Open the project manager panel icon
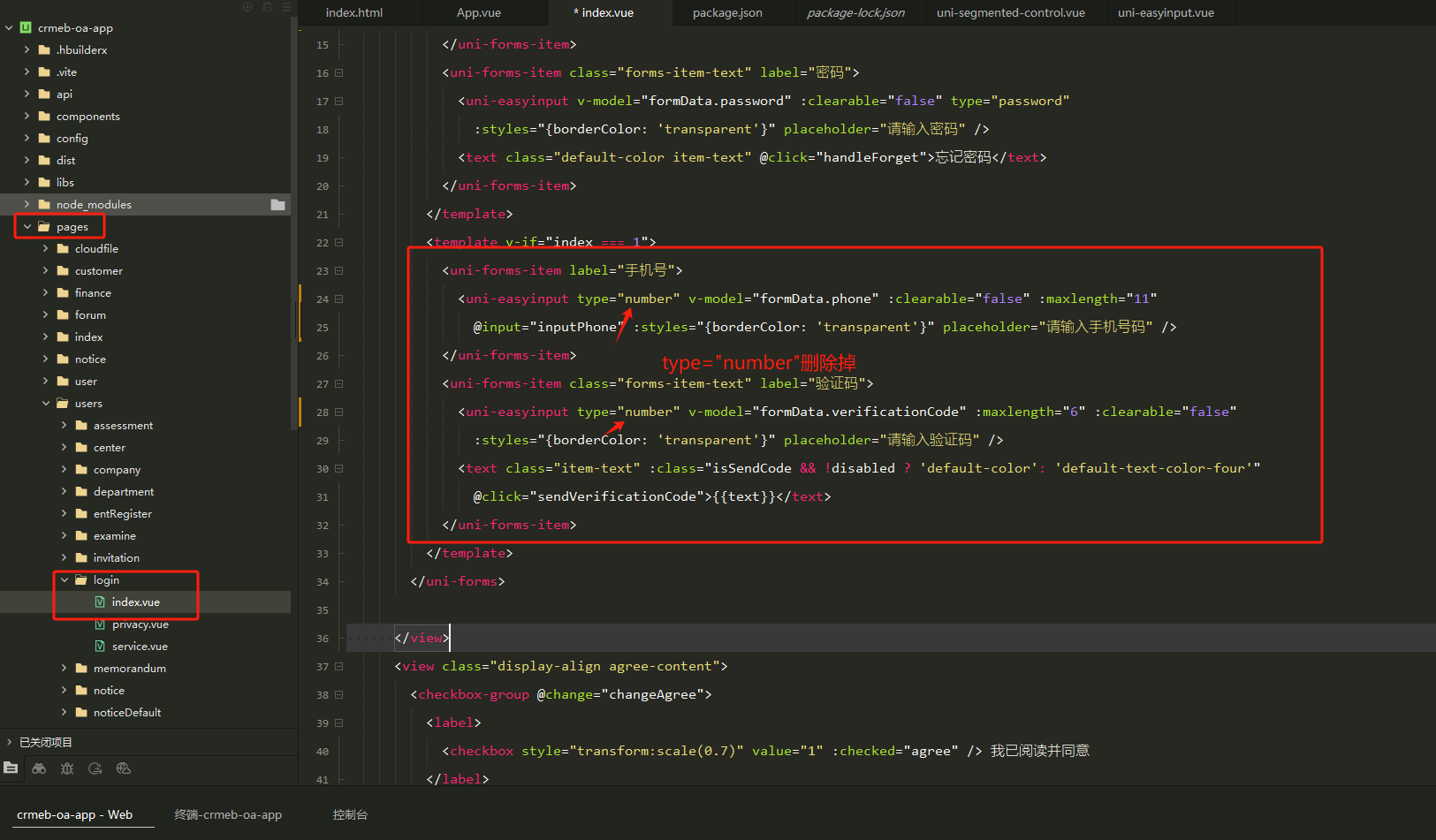Viewport: 1436px width, 840px height. [x=11, y=768]
